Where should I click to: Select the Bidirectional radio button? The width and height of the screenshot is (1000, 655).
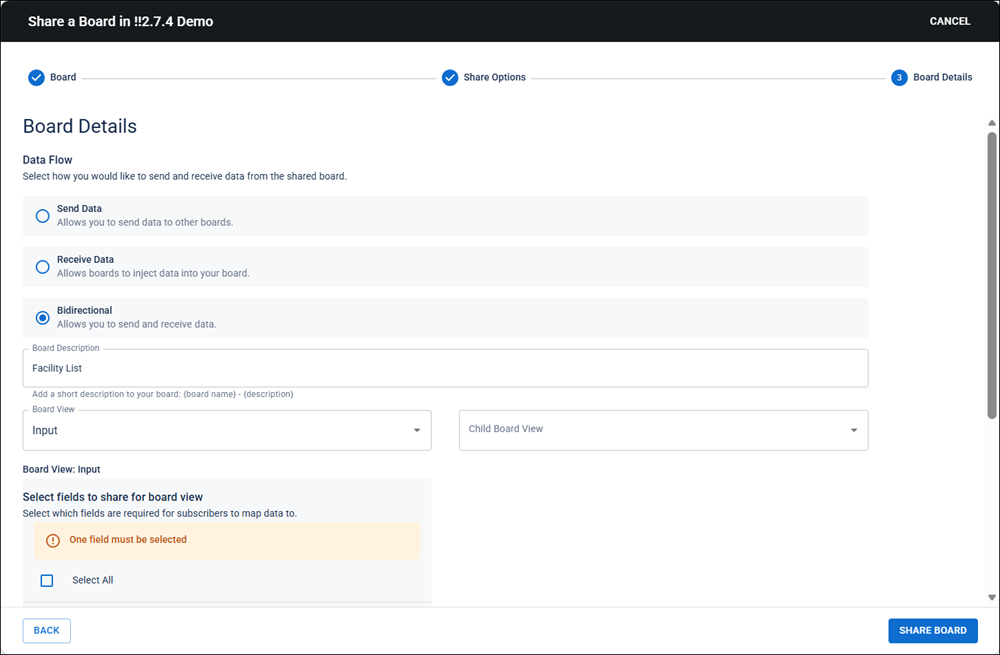43,318
